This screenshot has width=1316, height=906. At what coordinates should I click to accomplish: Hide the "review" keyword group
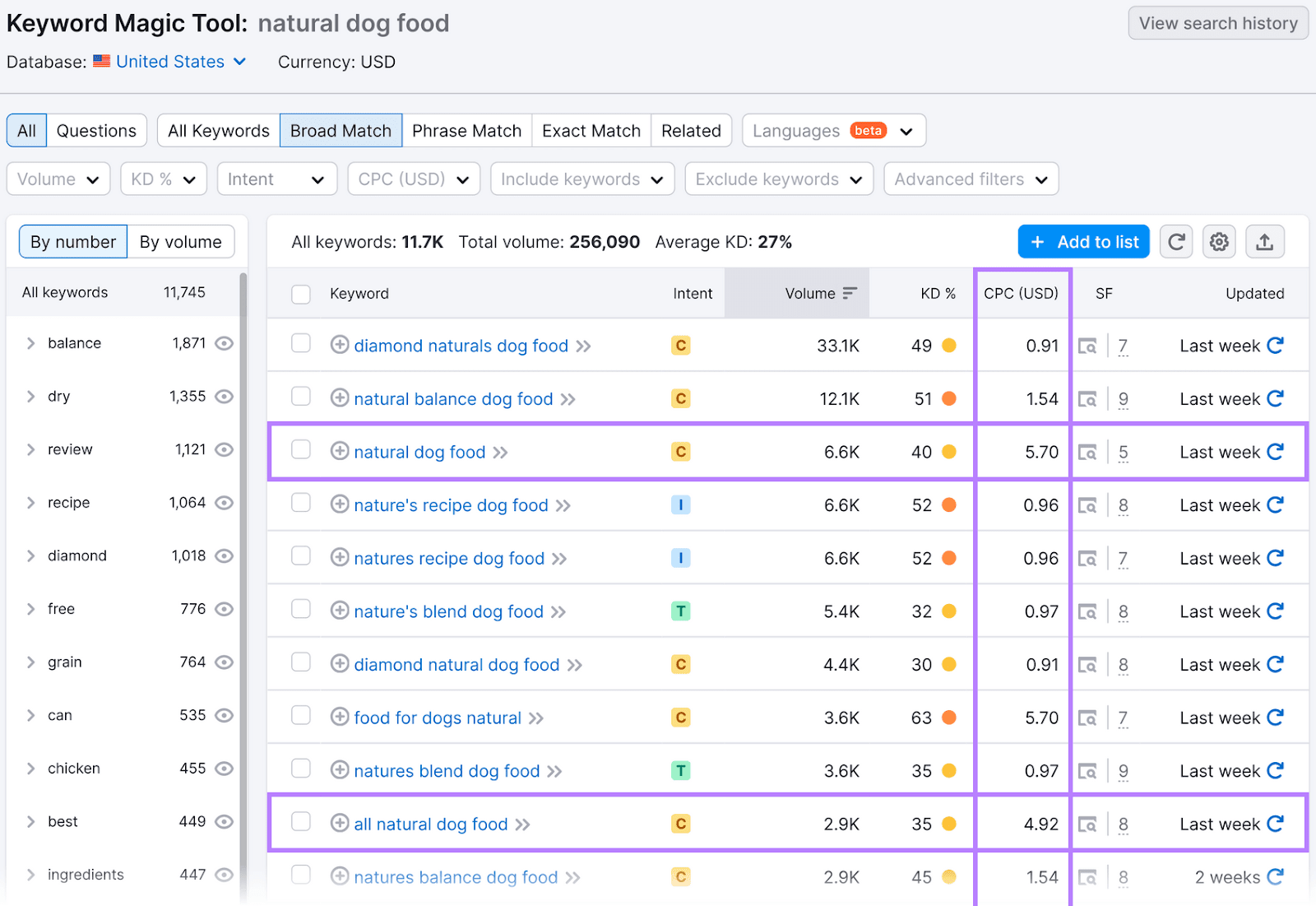[225, 449]
